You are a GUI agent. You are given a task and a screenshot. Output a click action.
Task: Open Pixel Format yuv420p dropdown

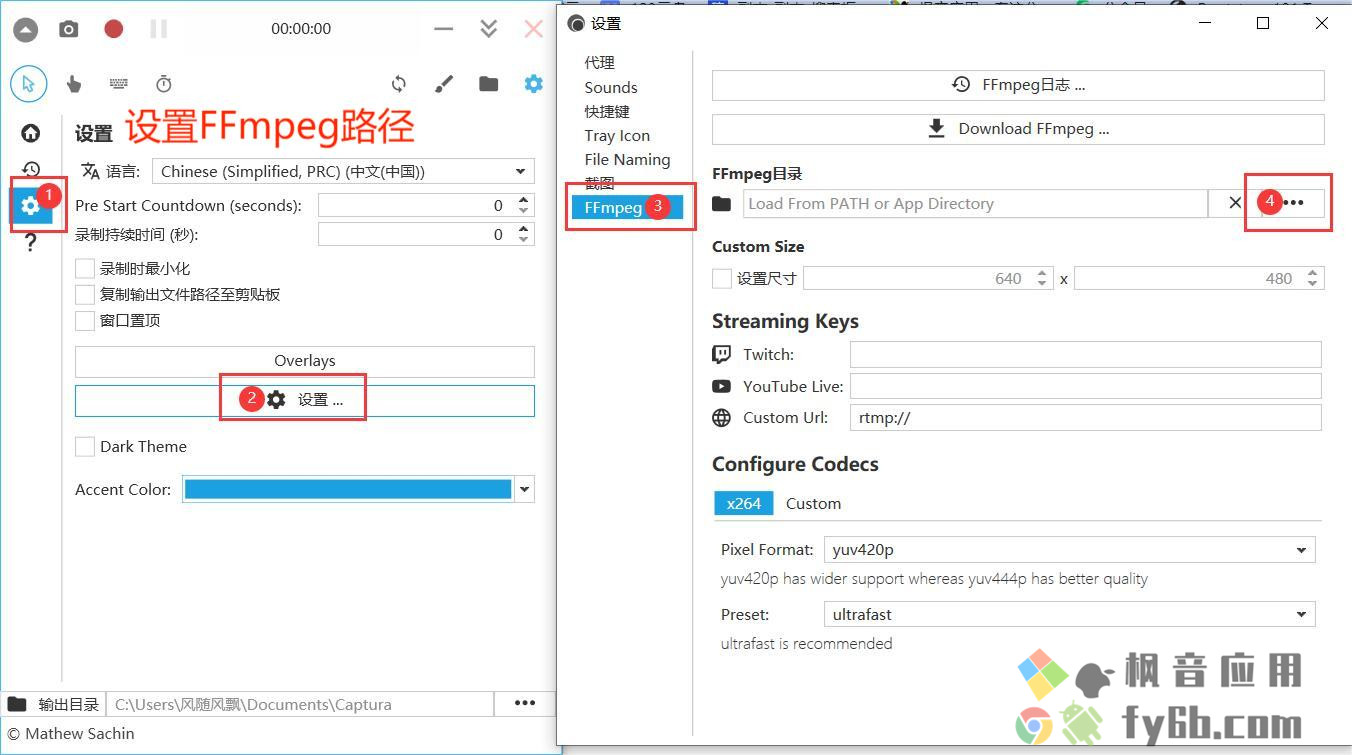1070,550
